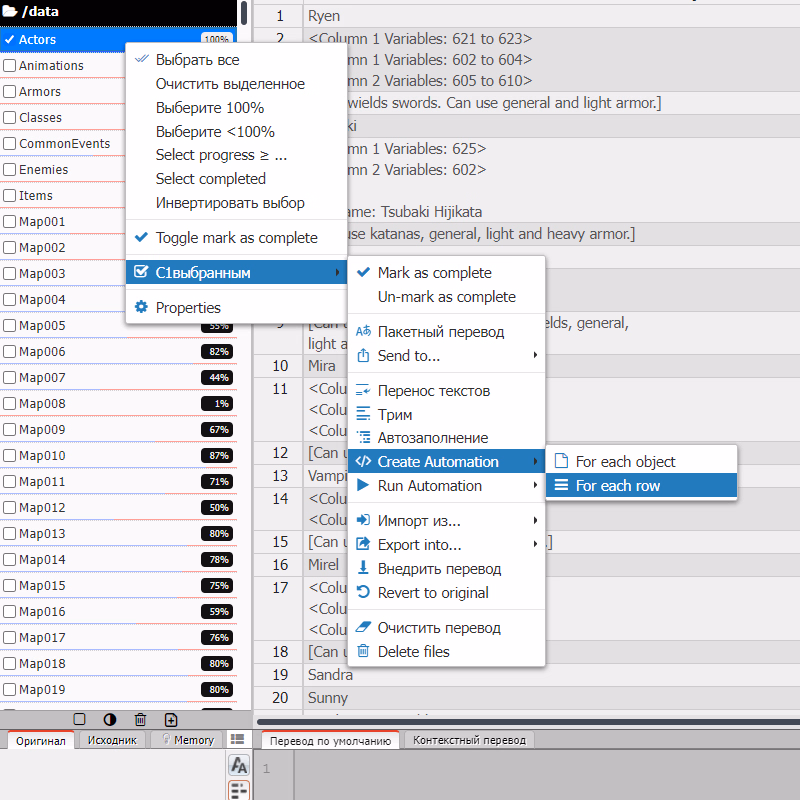Choose Select completed menu entry
800x800 pixels.
coord(236,179)
